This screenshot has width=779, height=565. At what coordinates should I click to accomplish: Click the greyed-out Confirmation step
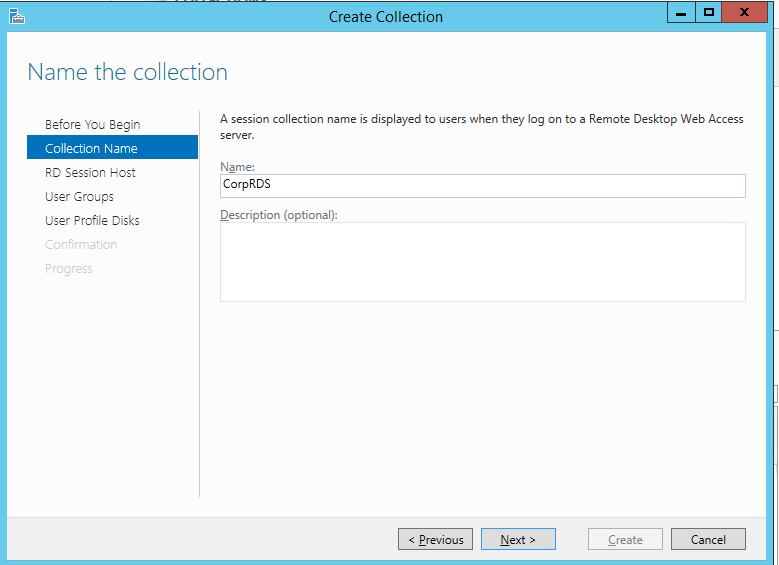click(x=81, y=244)
